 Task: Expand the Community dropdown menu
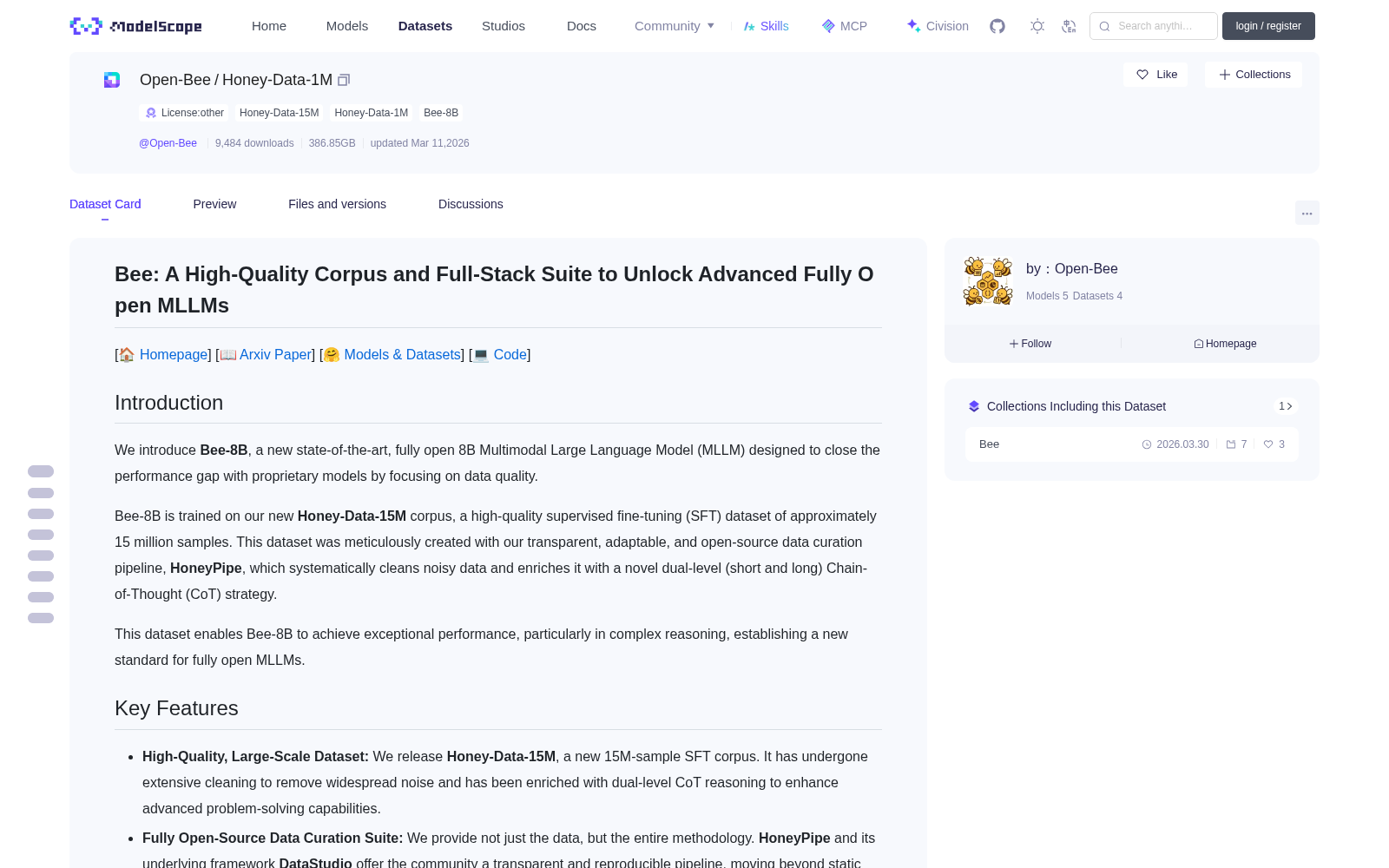pyautogui.click(x=675, y=26)
